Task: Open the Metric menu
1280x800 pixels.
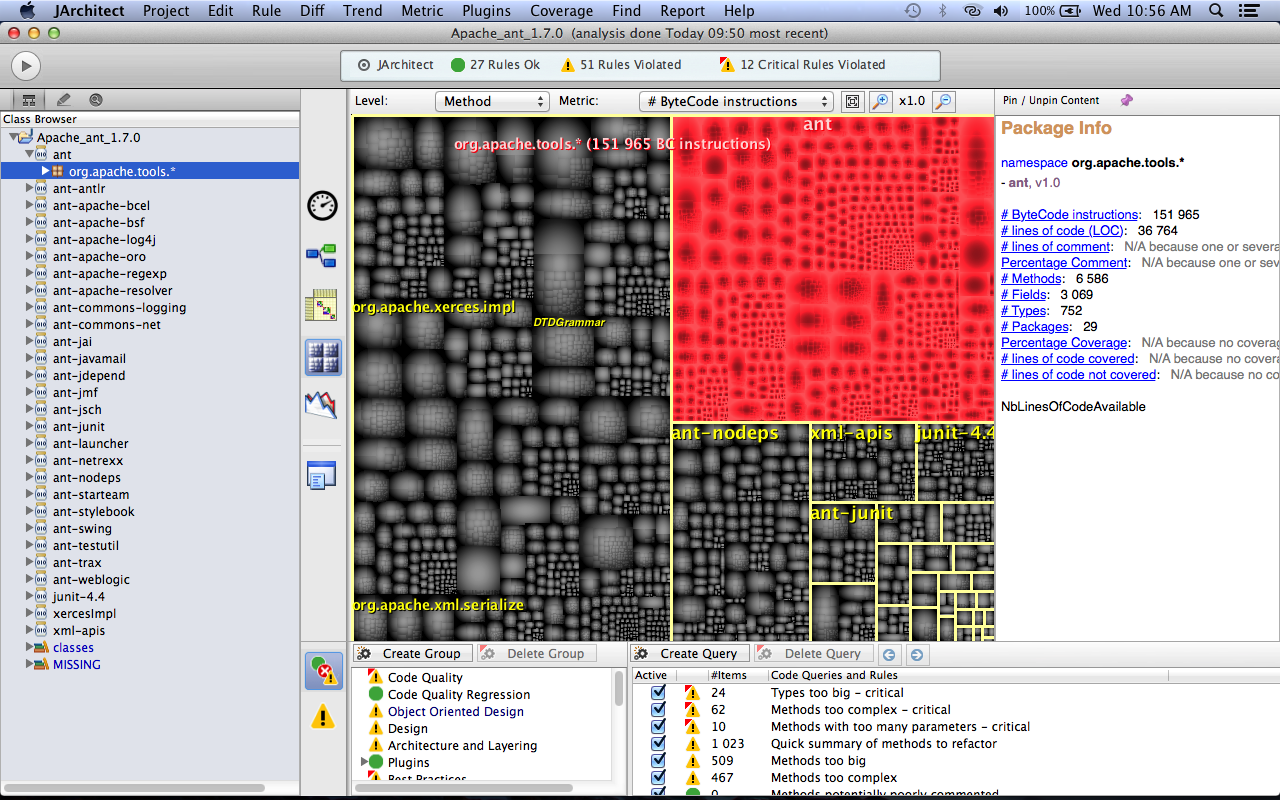Action: (422, 11)
